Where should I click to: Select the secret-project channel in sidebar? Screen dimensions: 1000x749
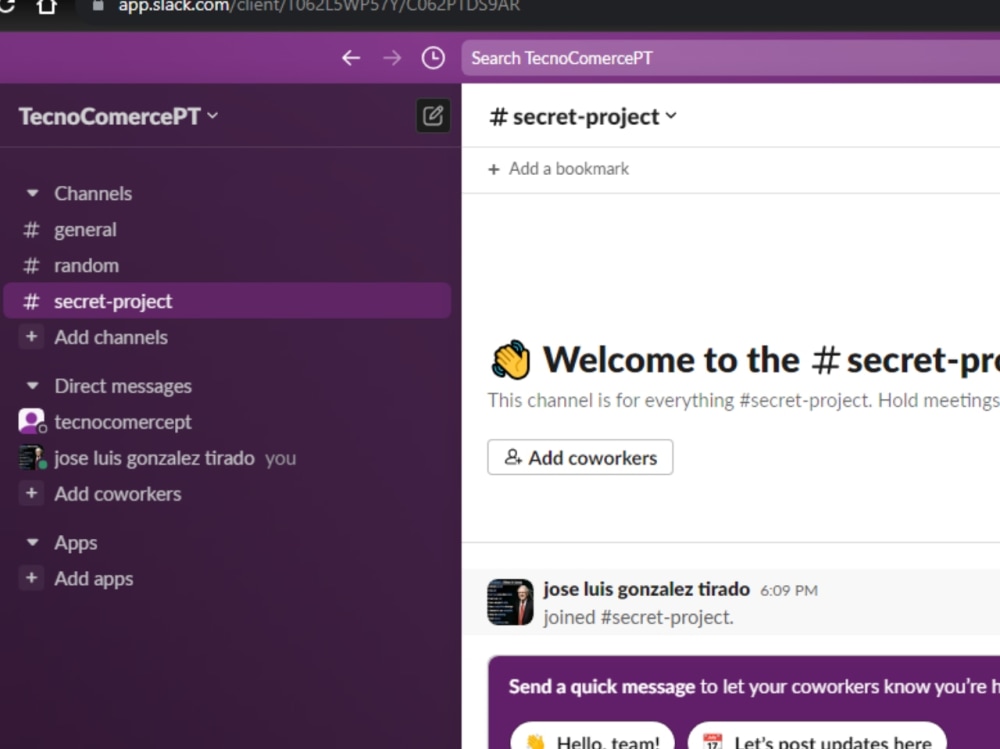(x=227, y=300)
